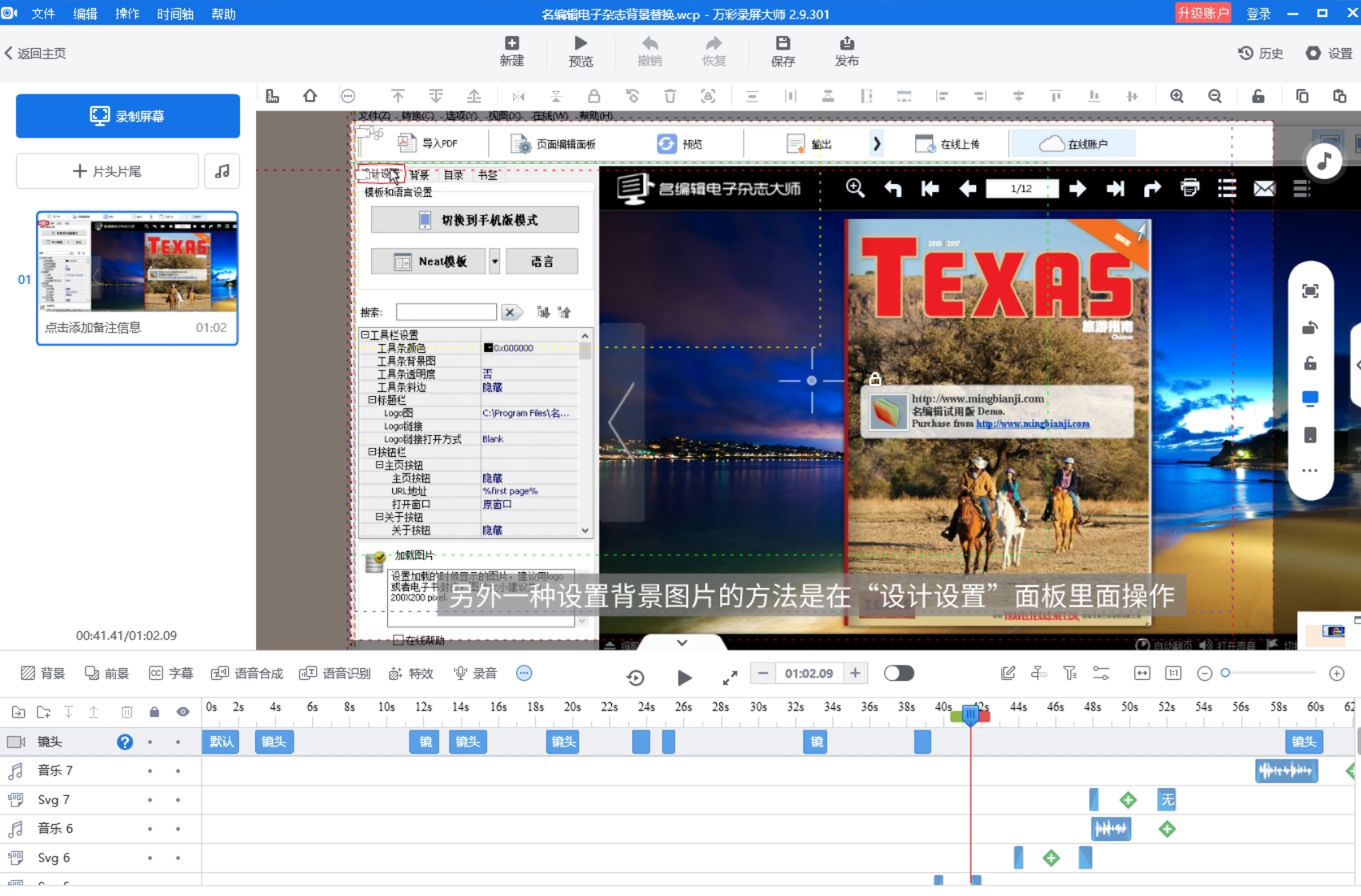The width and height of the screenshot is (1361, 896).
Task: Open the three-dots more menu on side panel
Action: coord(1310,470)
